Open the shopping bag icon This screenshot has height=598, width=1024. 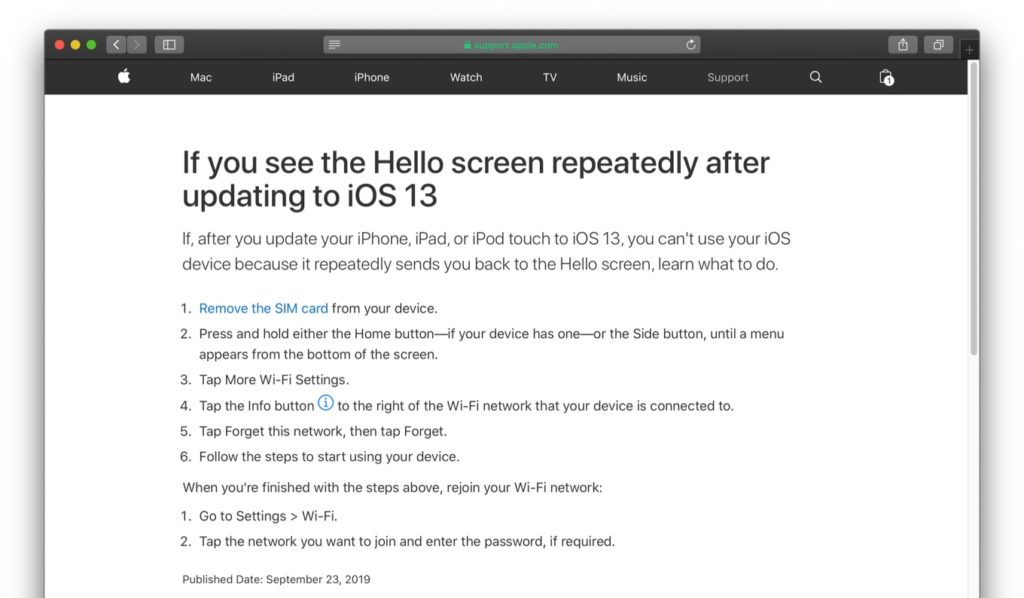coord(886,77)
